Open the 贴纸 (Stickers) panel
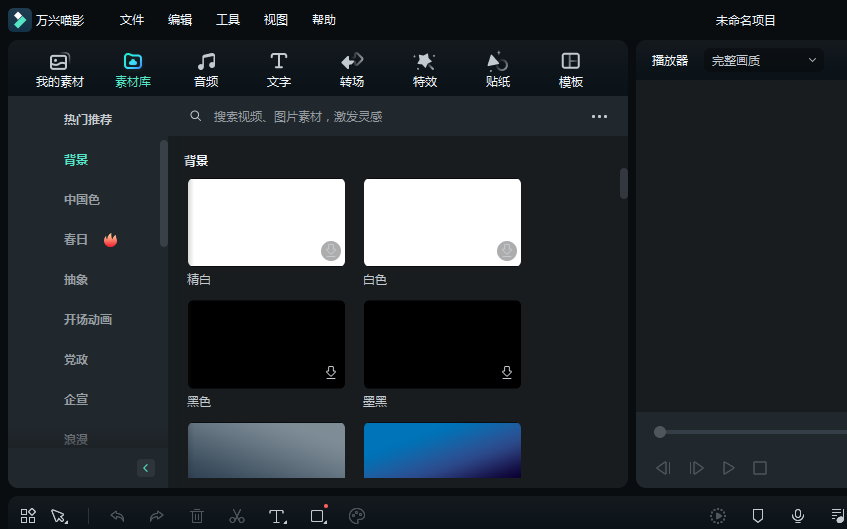847x529 pixels. pos(498,70)
